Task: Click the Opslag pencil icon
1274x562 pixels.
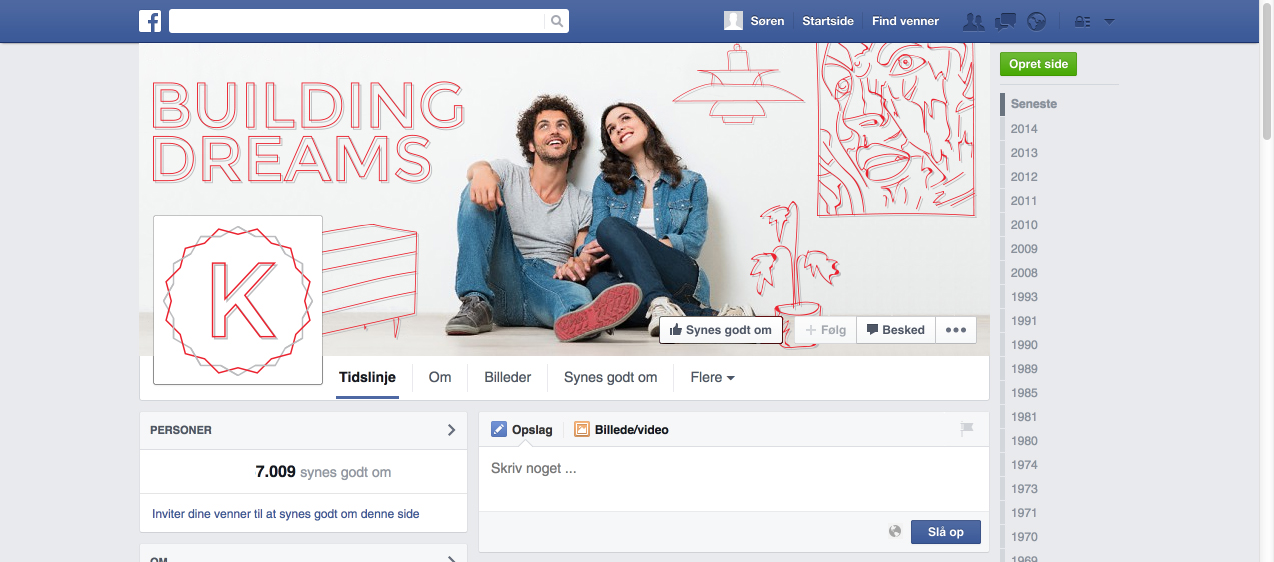Action: pyautogui.click(x=499, y=430)
